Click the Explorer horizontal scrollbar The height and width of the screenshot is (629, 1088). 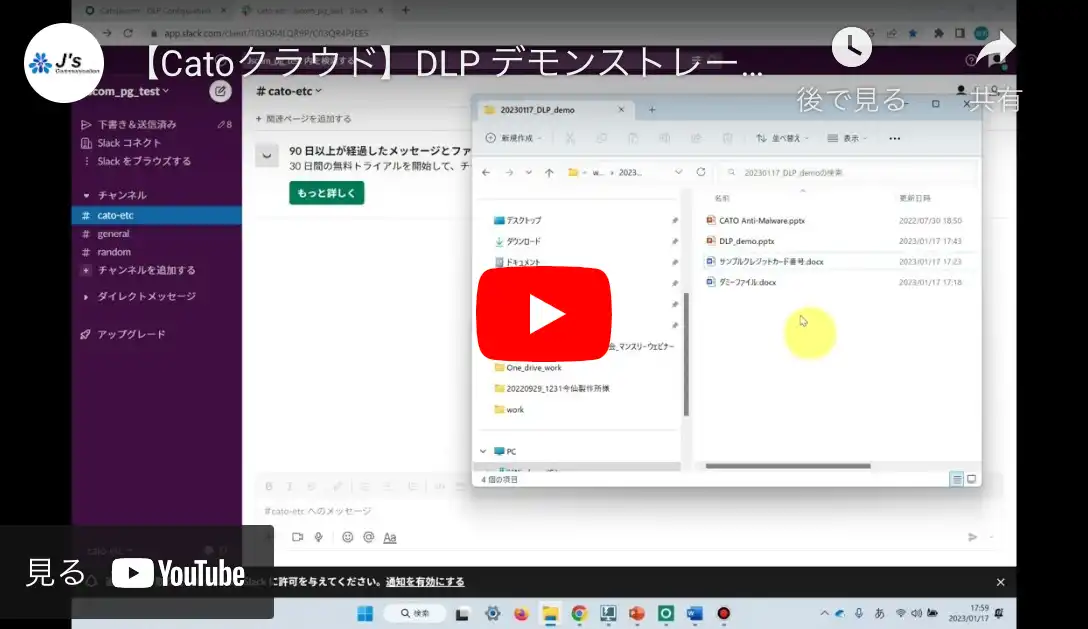(788, 466)
